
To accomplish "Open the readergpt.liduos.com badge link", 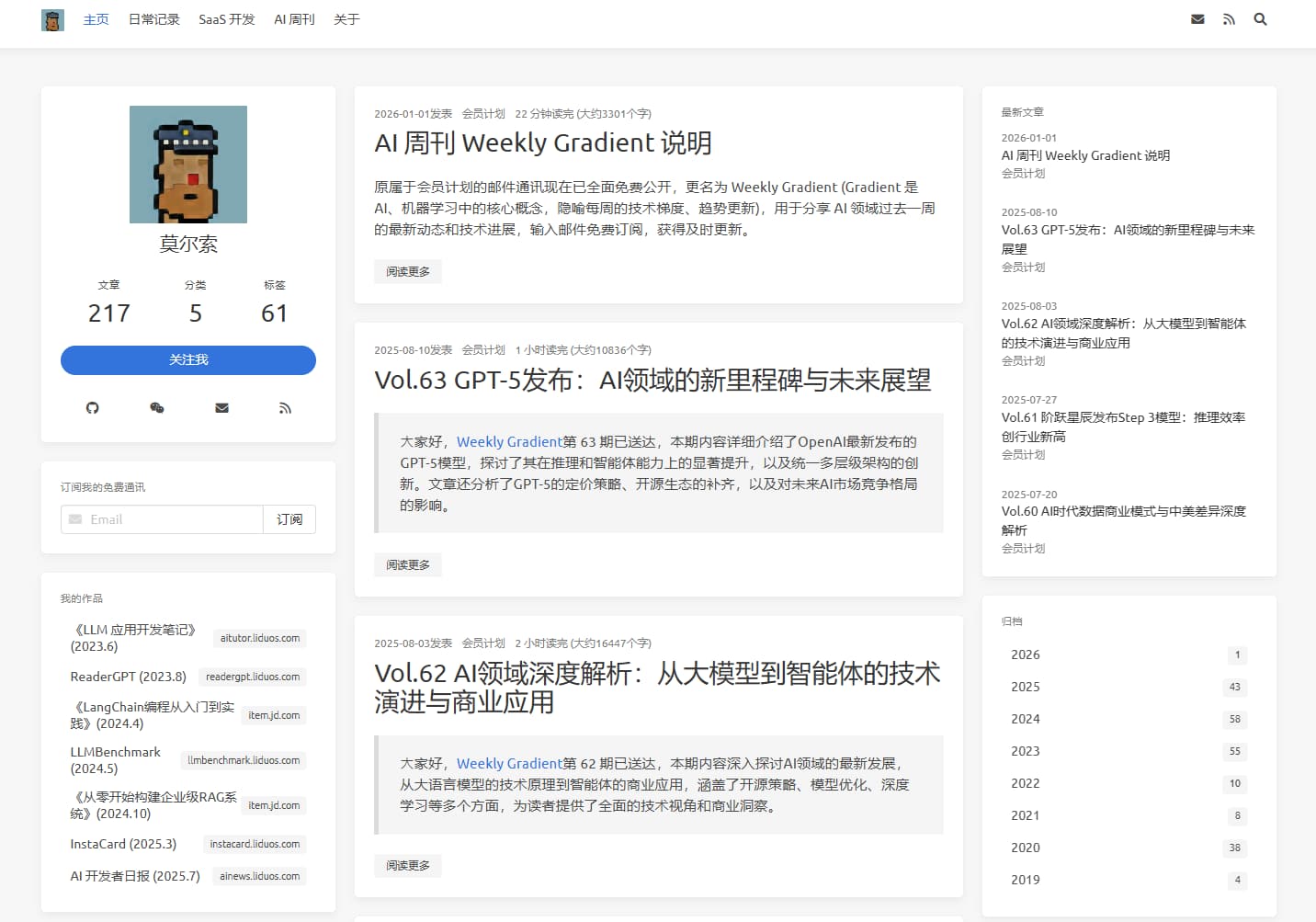I will pos(254,677).
